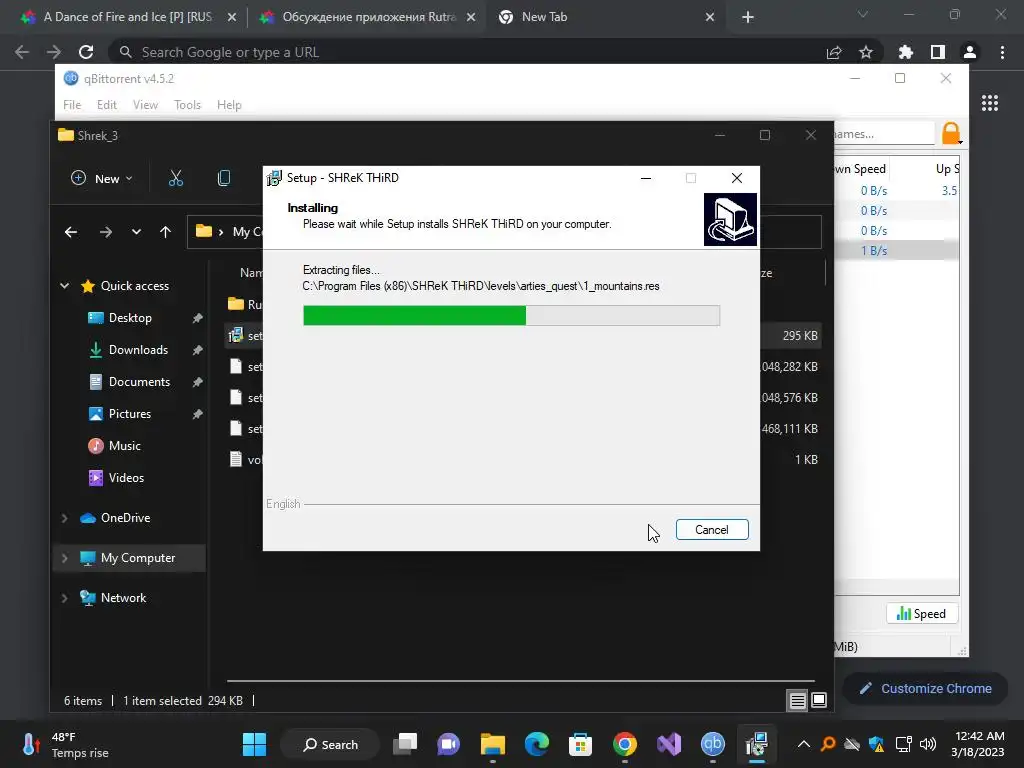Viewport: 1024px width, 768px height.
Task: Show hidden system tray icons chevron
Action: (x=804, y=744)
